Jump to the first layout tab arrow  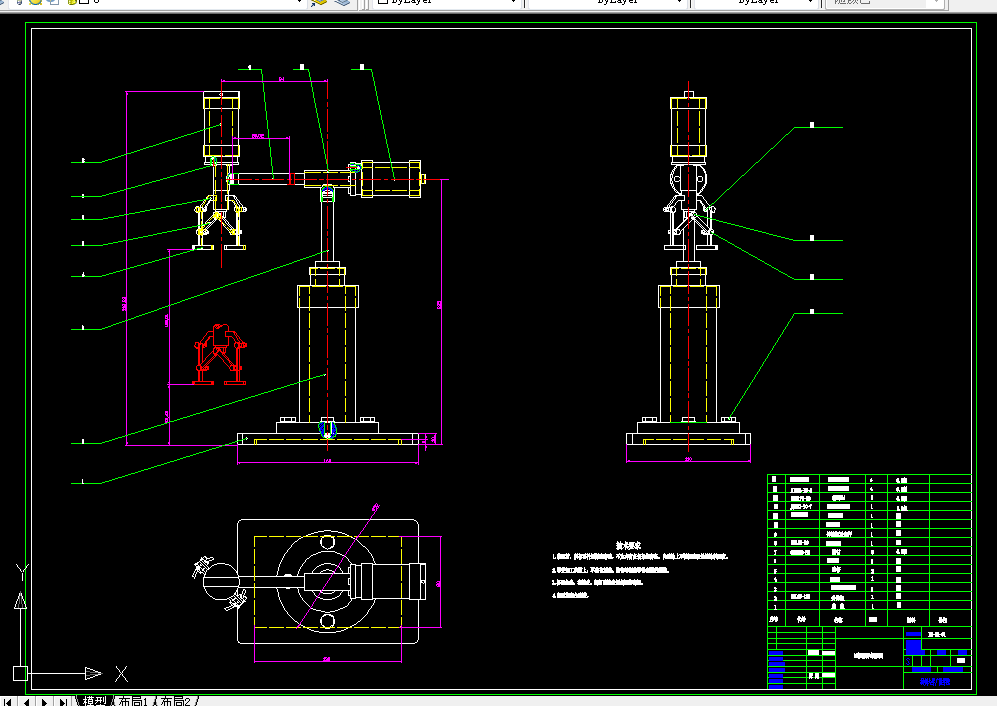pyautogui.click(x=8, y=702)
